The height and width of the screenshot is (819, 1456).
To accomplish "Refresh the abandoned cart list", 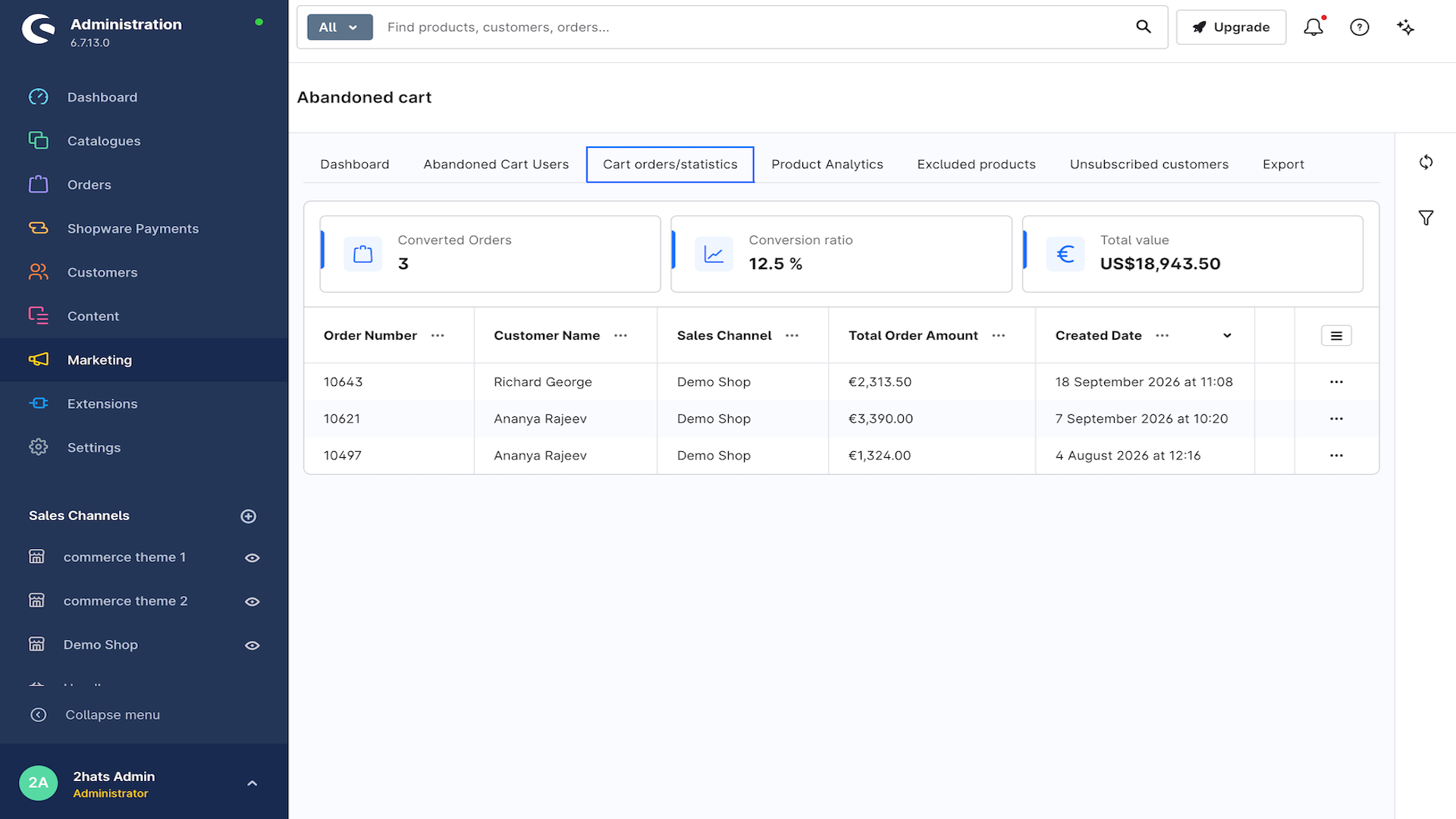I will click(x=1426, y=162).
